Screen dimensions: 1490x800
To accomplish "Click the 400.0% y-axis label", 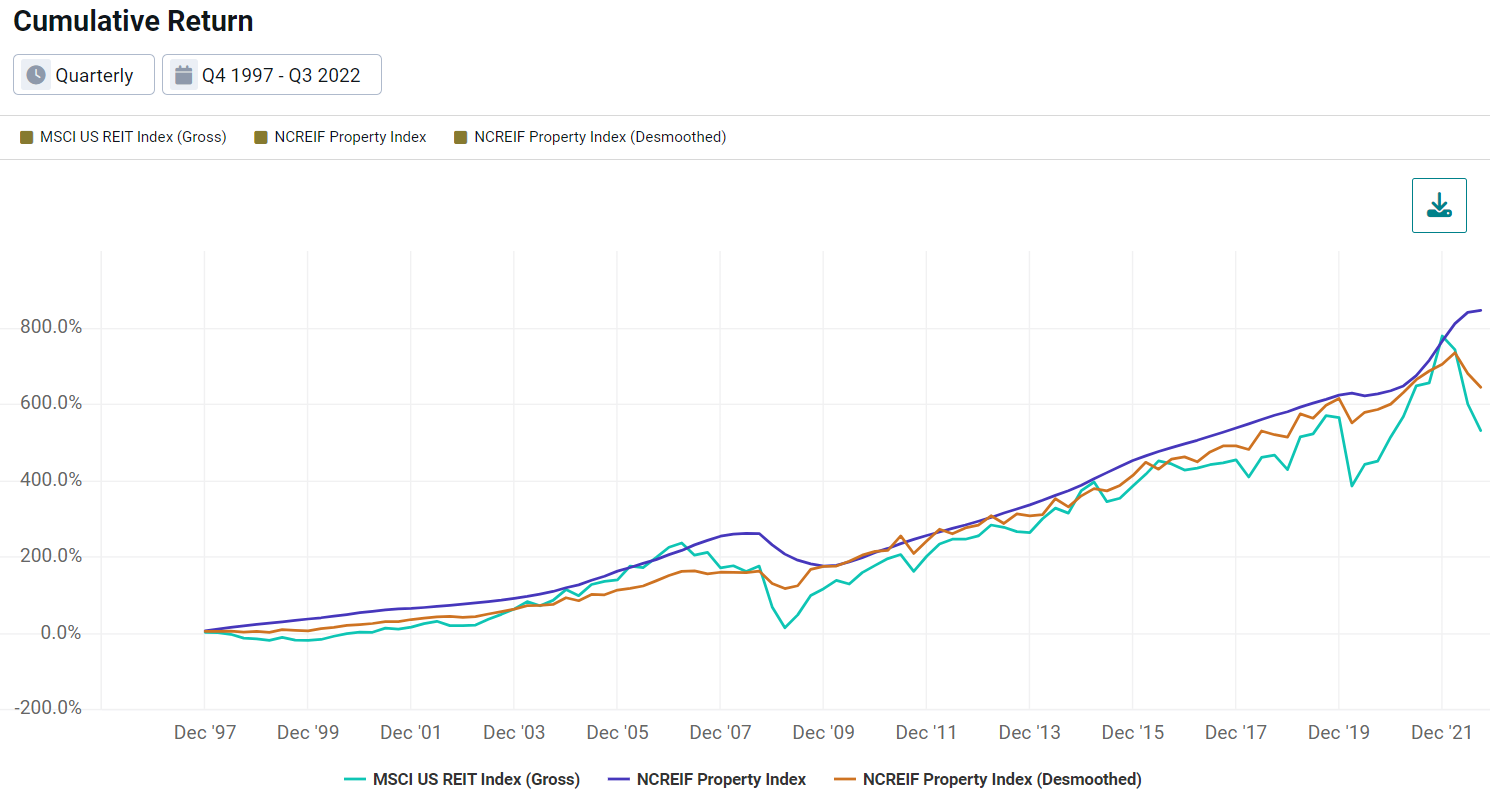I will point(49,480).
